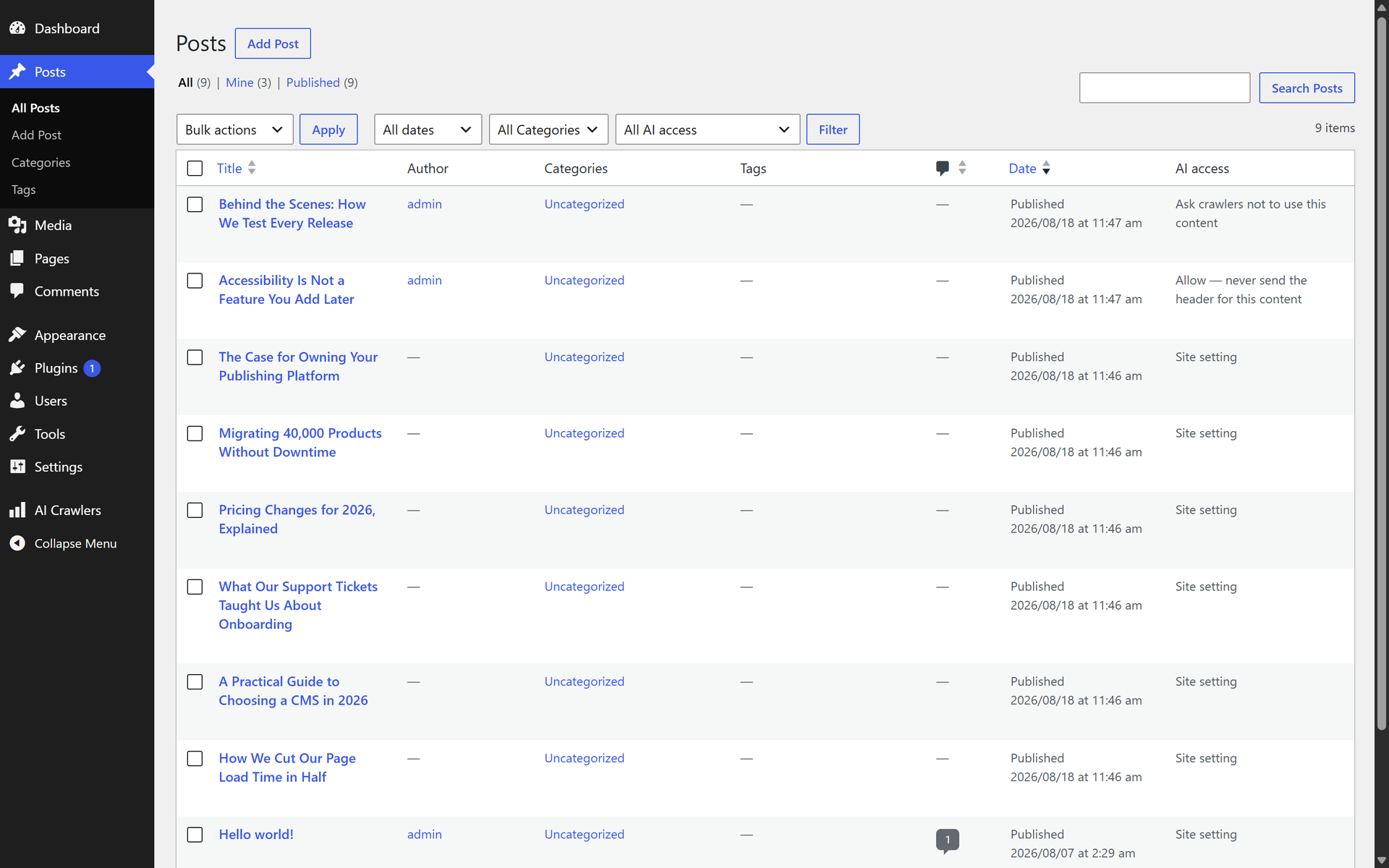
Task: Click admin author of Hello world!
Action: 424,834
